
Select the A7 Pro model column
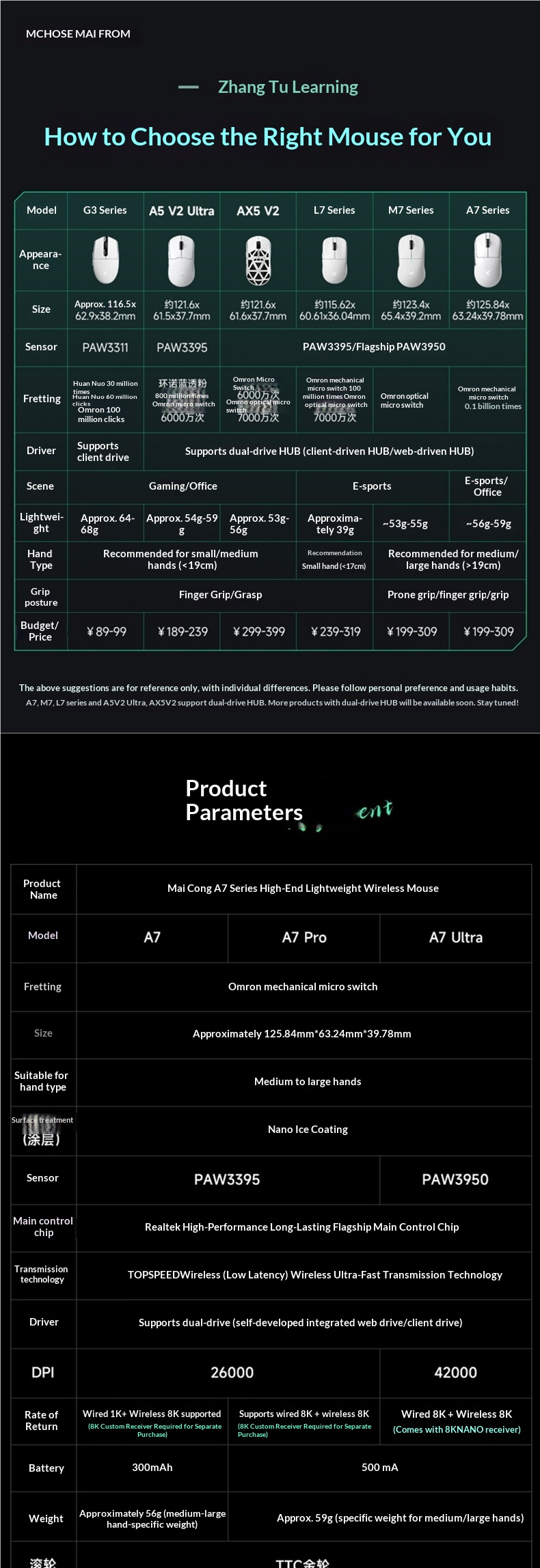(x=304, y=938)
